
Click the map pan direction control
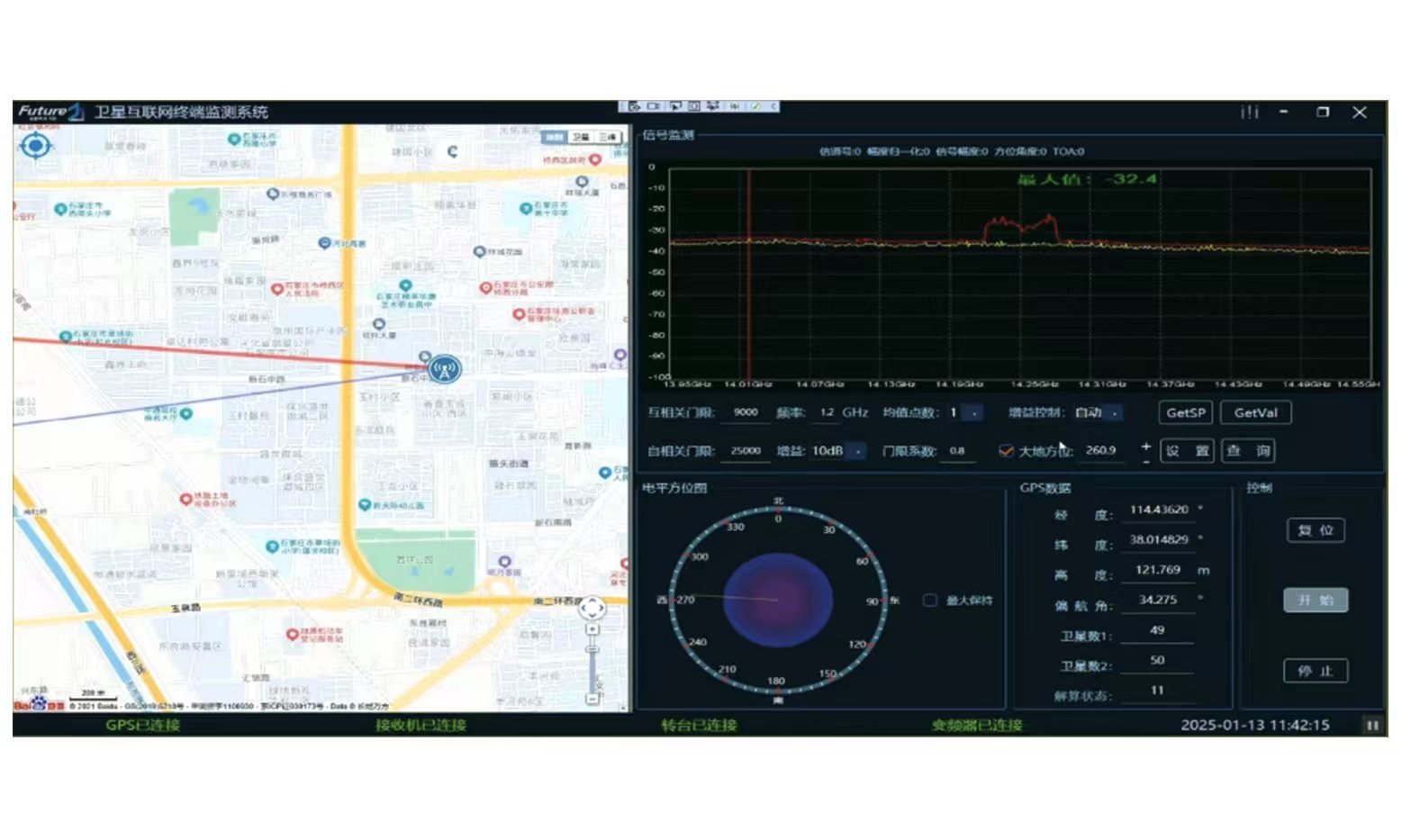(592, 608)
